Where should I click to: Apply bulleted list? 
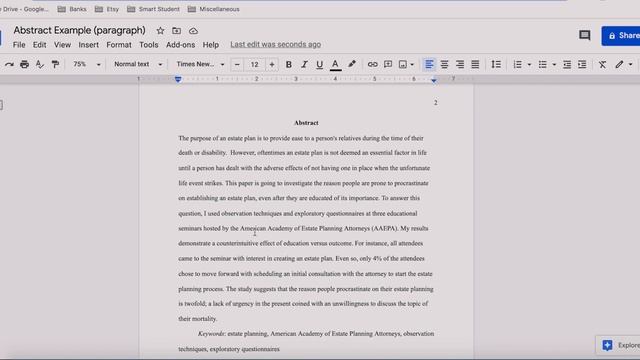(x=542, y=64)
